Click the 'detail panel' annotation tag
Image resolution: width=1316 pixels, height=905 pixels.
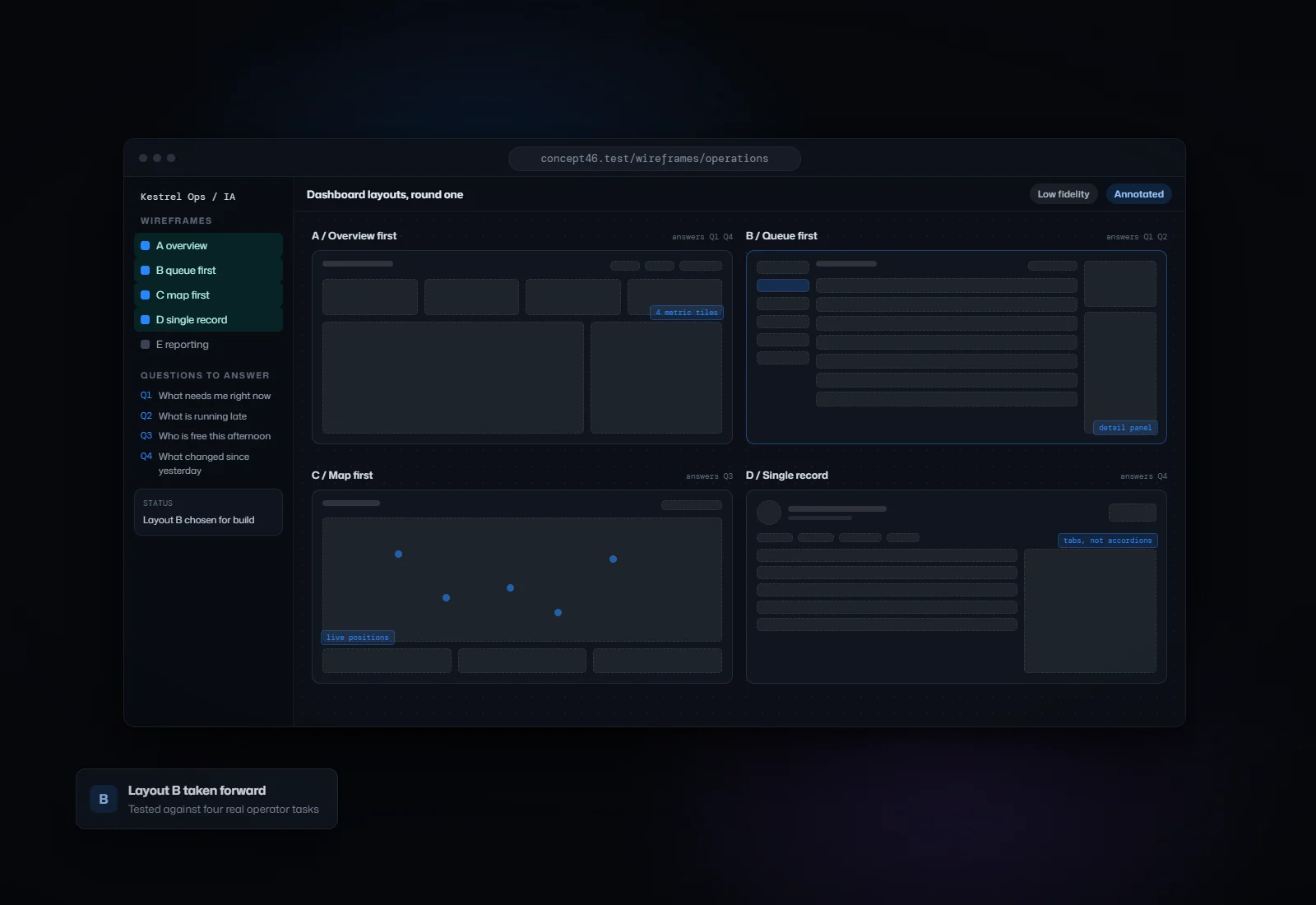coord(1125,428)
